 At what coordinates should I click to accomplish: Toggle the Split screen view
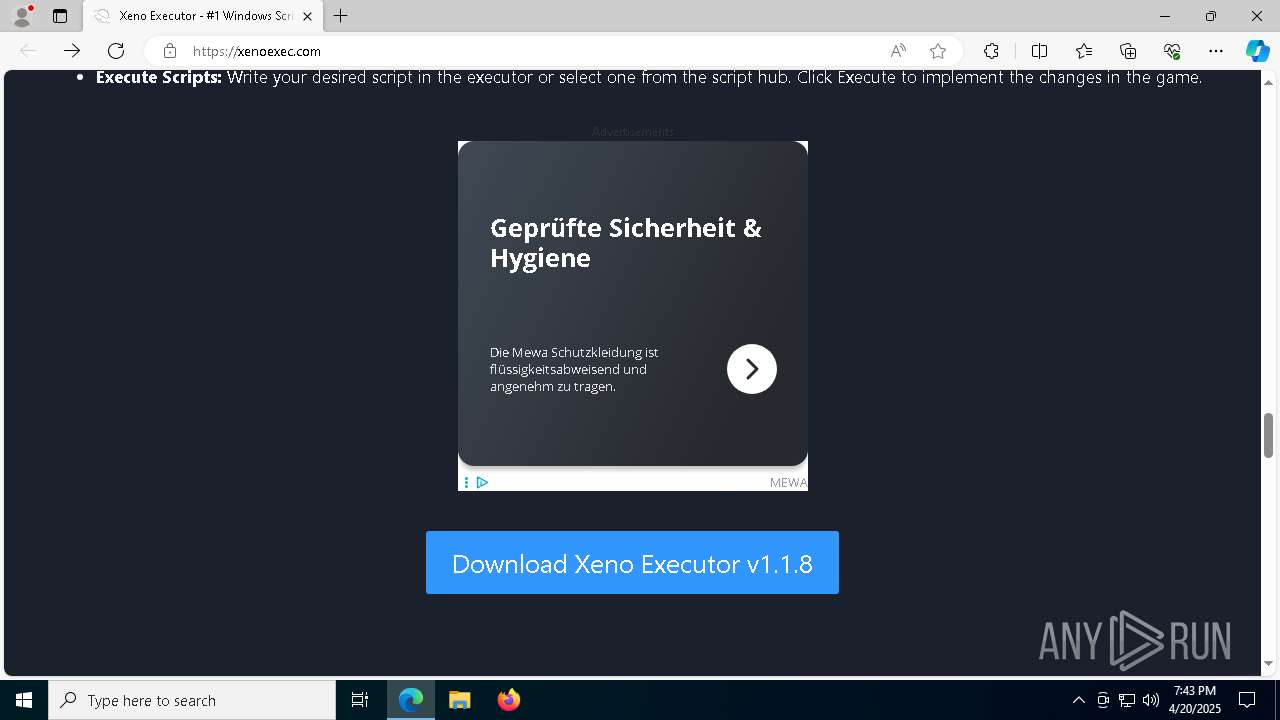[1039, 51]
